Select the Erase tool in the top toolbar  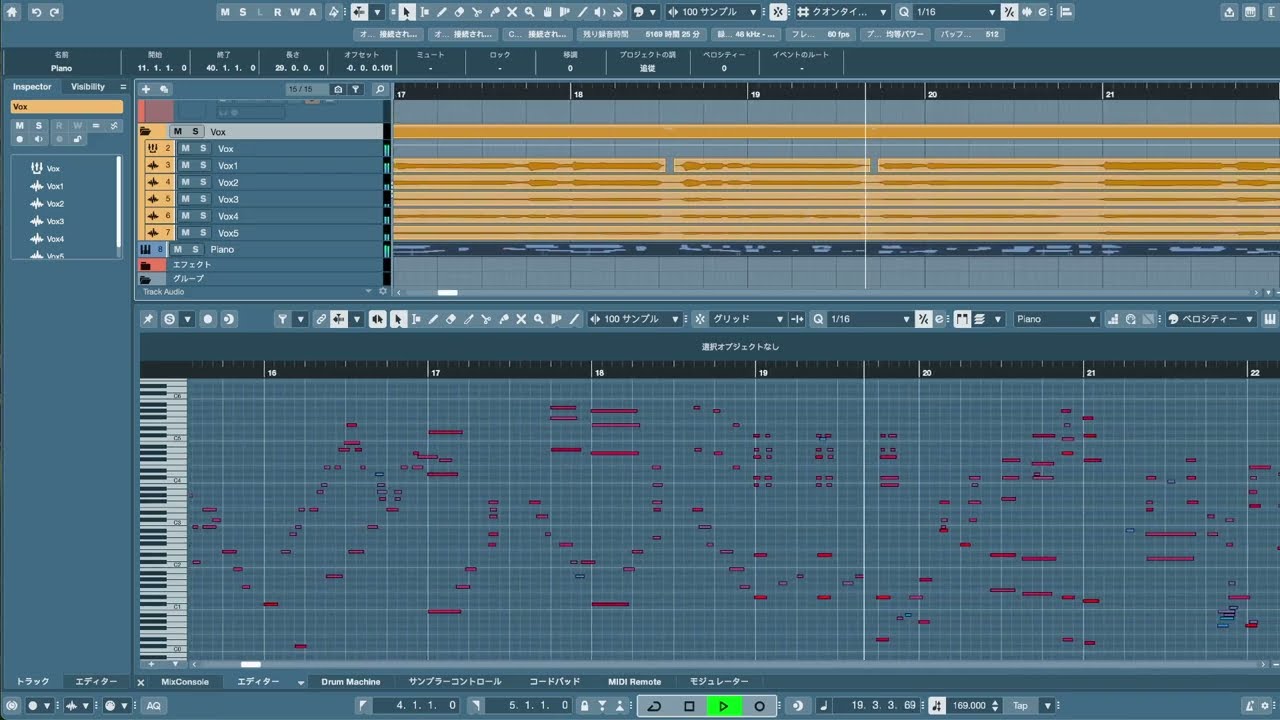(x=459, y=12)
